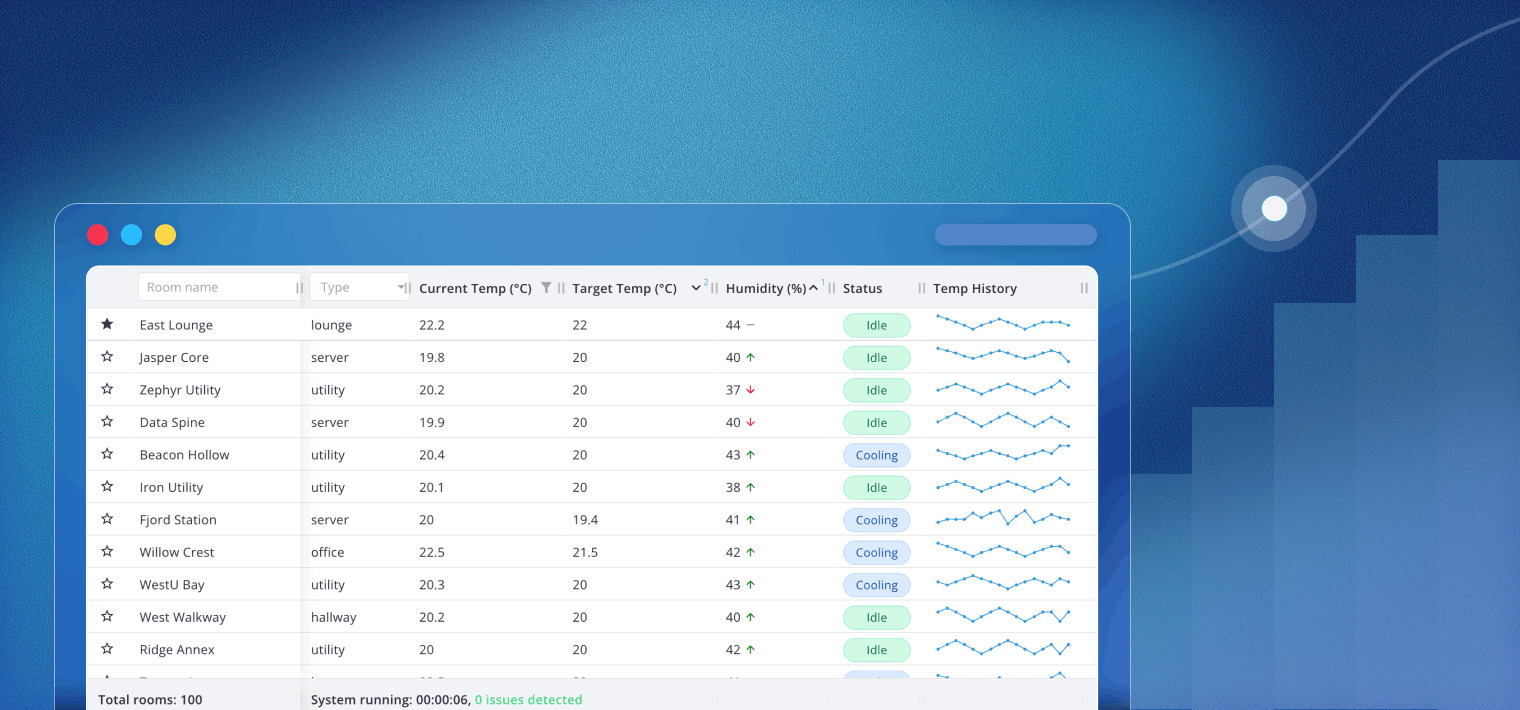Click the Idle status badge for Data Spine
This screenshot has height=710, width=1520.
(x=877, y=422)
